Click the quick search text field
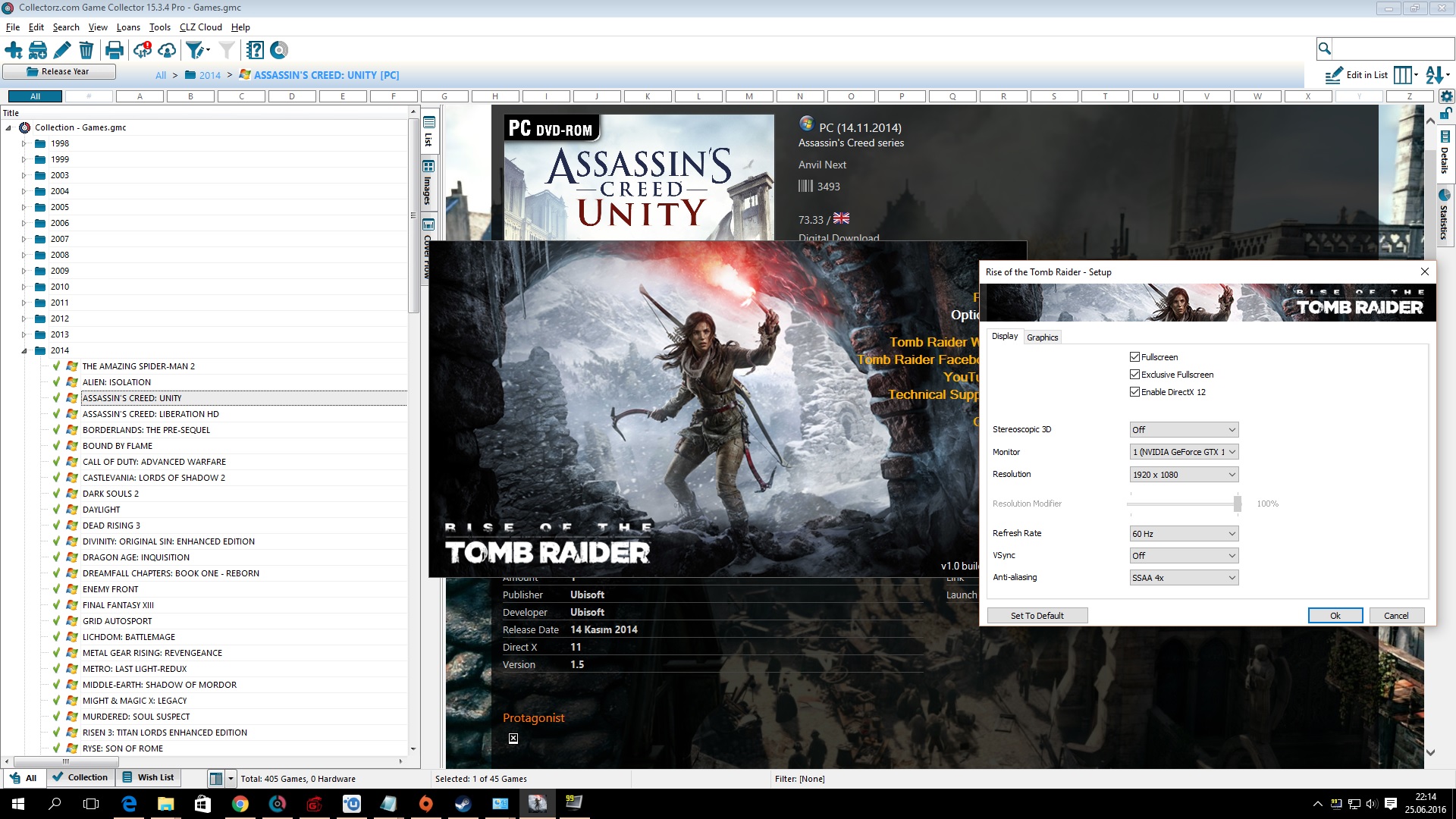The width and height of the screenshot is (1456, 819). coord(1392,49)
